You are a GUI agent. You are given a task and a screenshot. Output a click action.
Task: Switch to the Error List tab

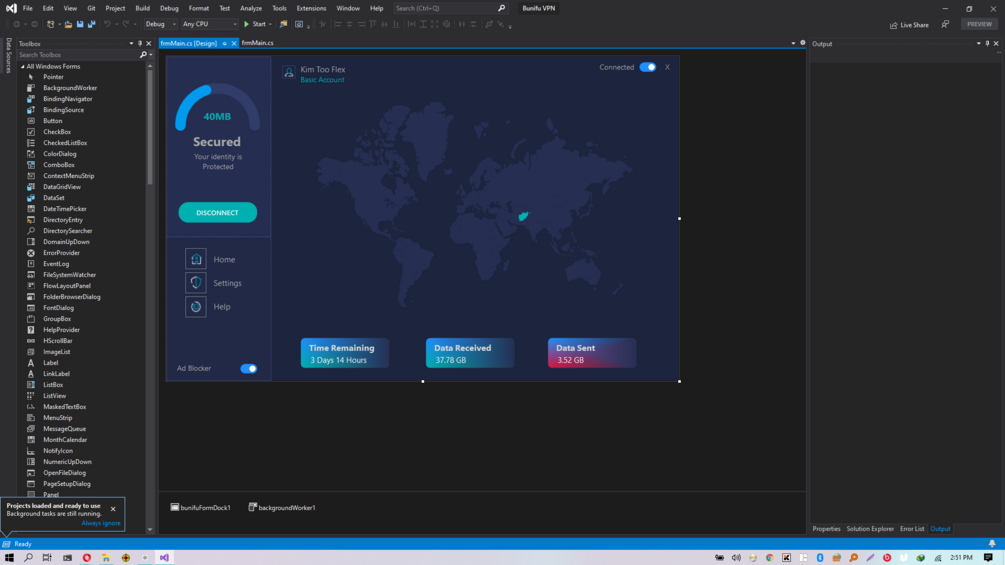912,529
